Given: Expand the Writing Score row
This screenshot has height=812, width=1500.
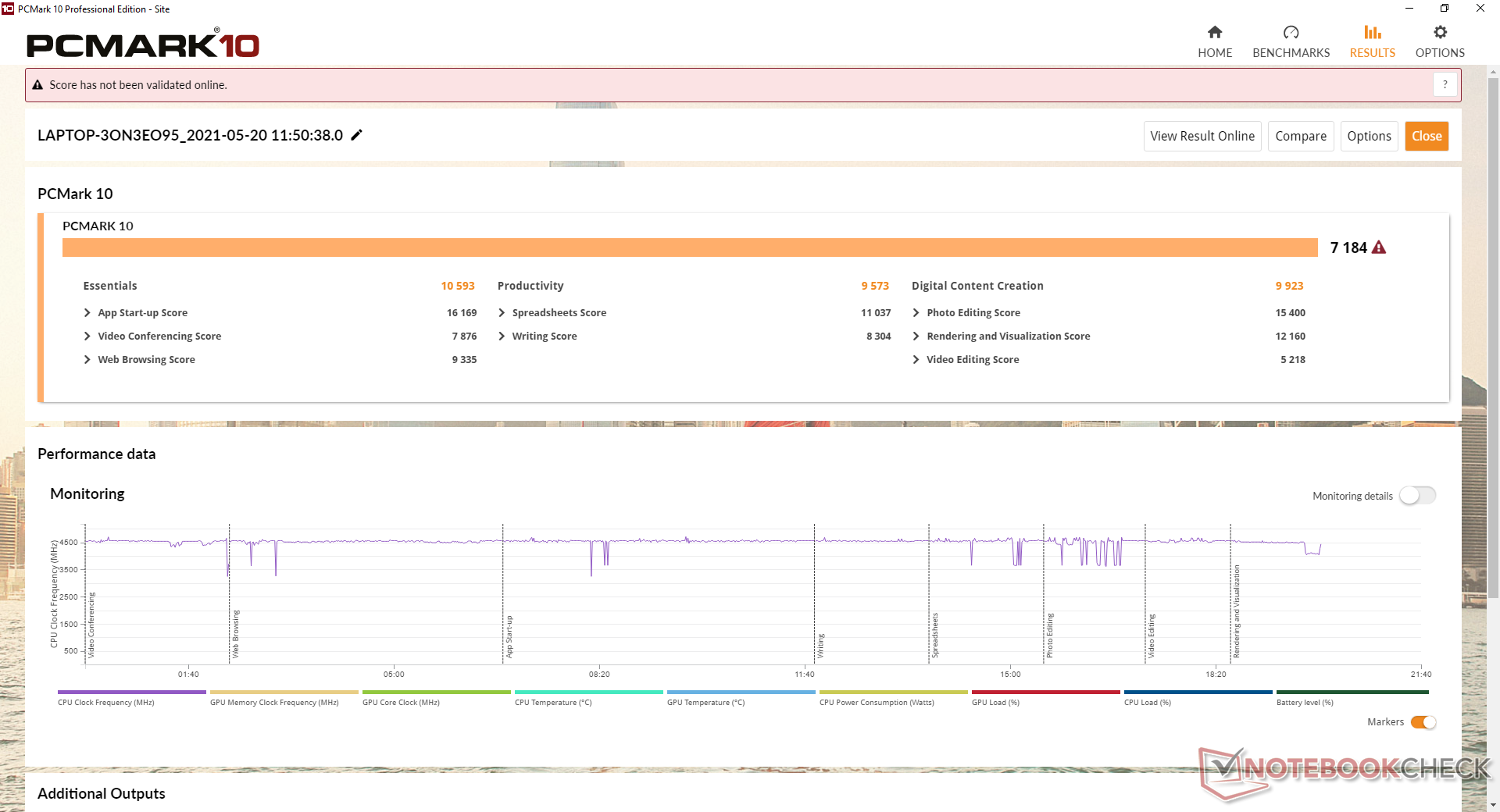Looking at the screenshot, I should coord(502,337).
